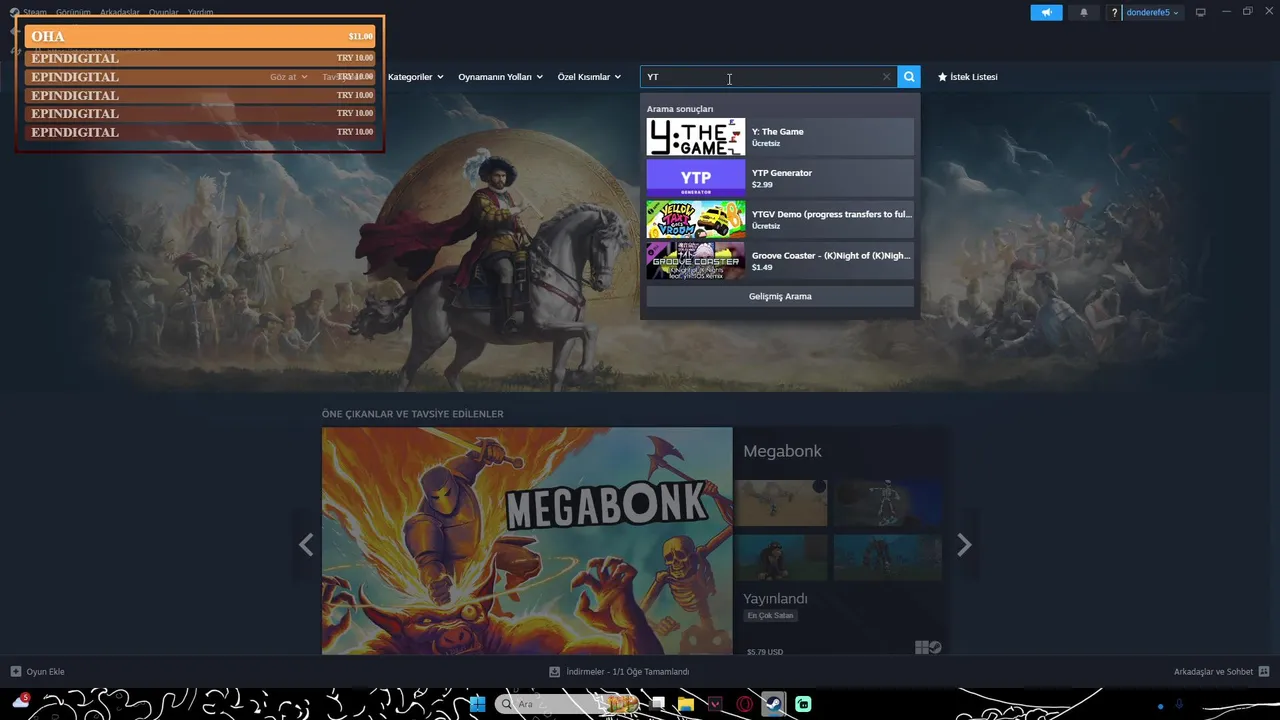
Task: Open the dark red taskbar app icon
Action: tap(715, 704)
